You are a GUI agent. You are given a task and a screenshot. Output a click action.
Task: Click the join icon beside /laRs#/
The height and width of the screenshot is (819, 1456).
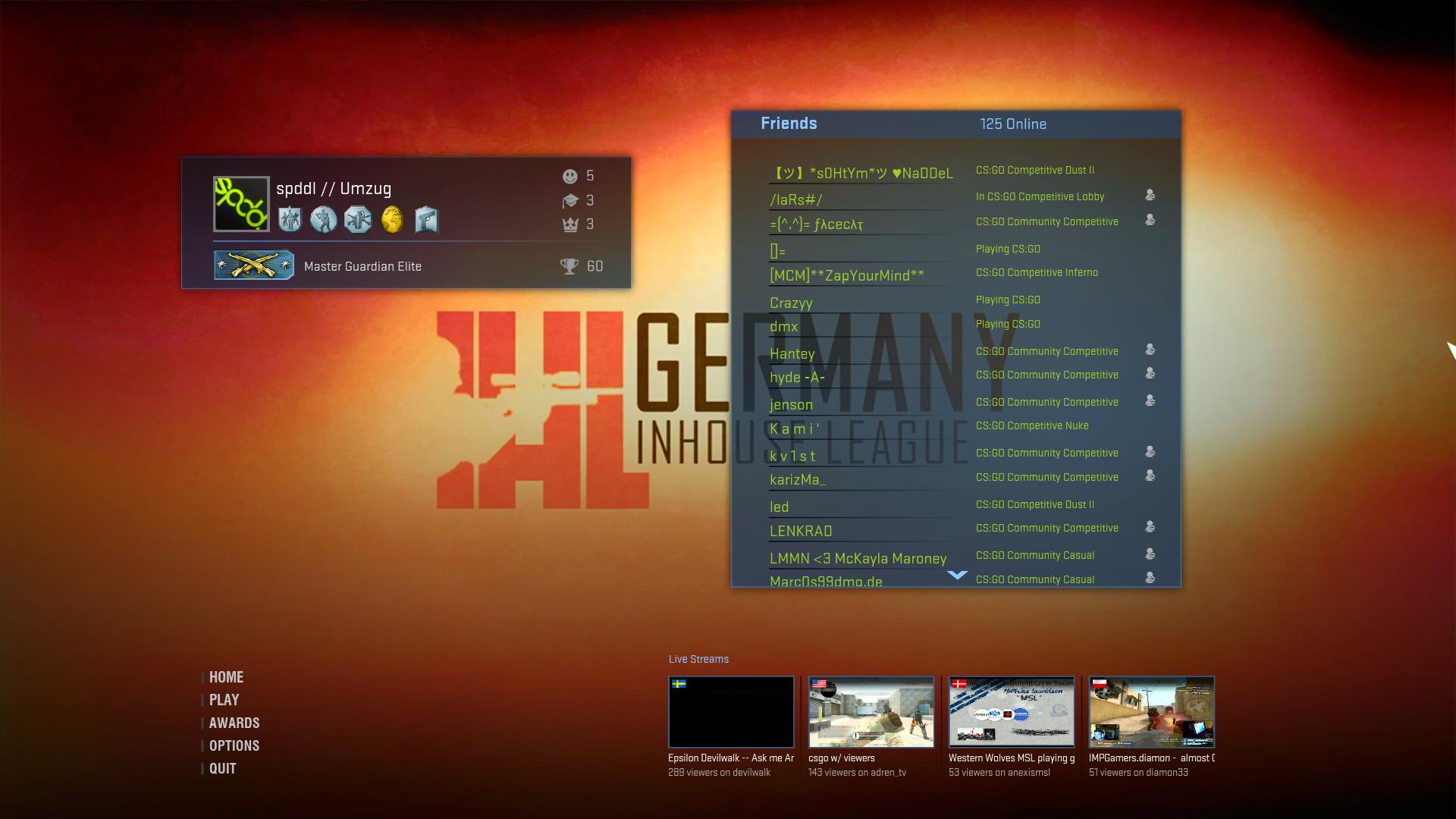point(1150,196)
